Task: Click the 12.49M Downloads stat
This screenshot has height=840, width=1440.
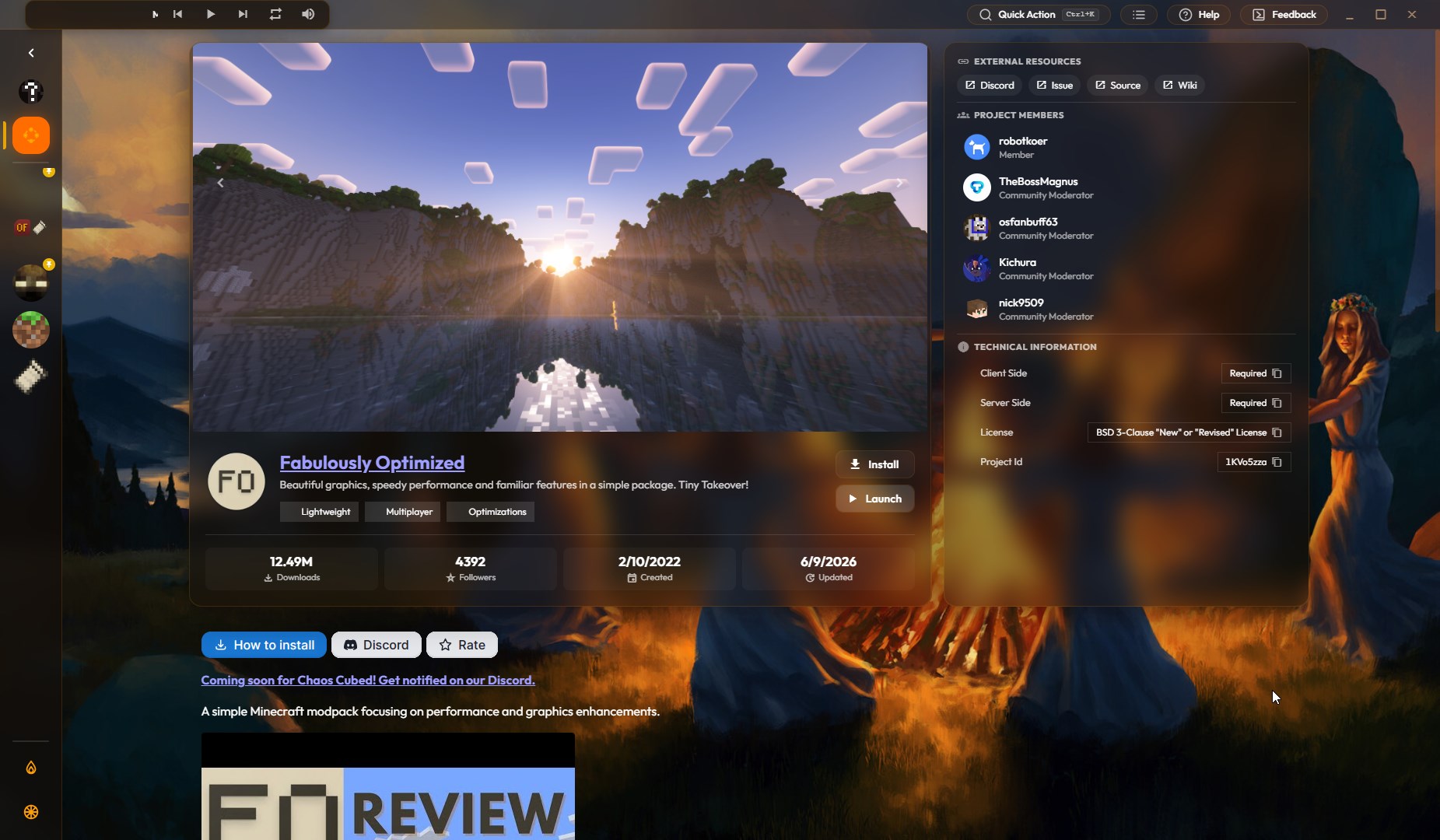Action: coord(292,569)
